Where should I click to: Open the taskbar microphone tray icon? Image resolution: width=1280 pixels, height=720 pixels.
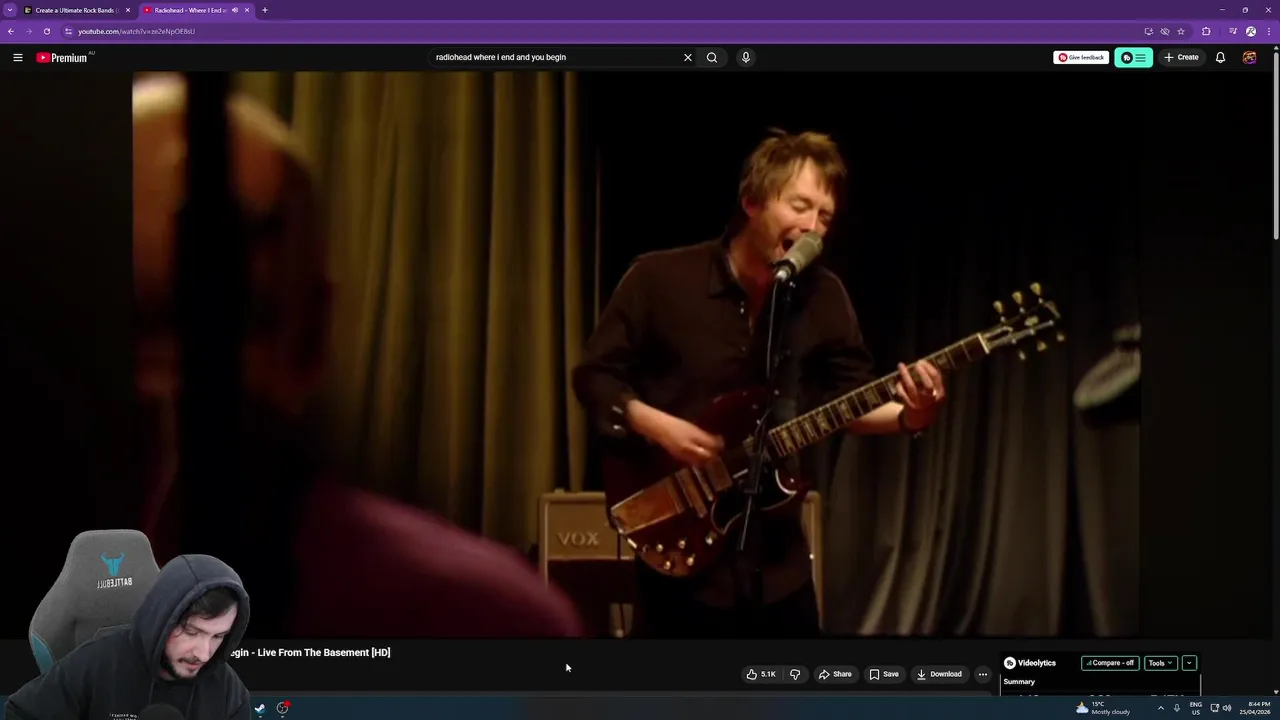[x=1177, y=708]
